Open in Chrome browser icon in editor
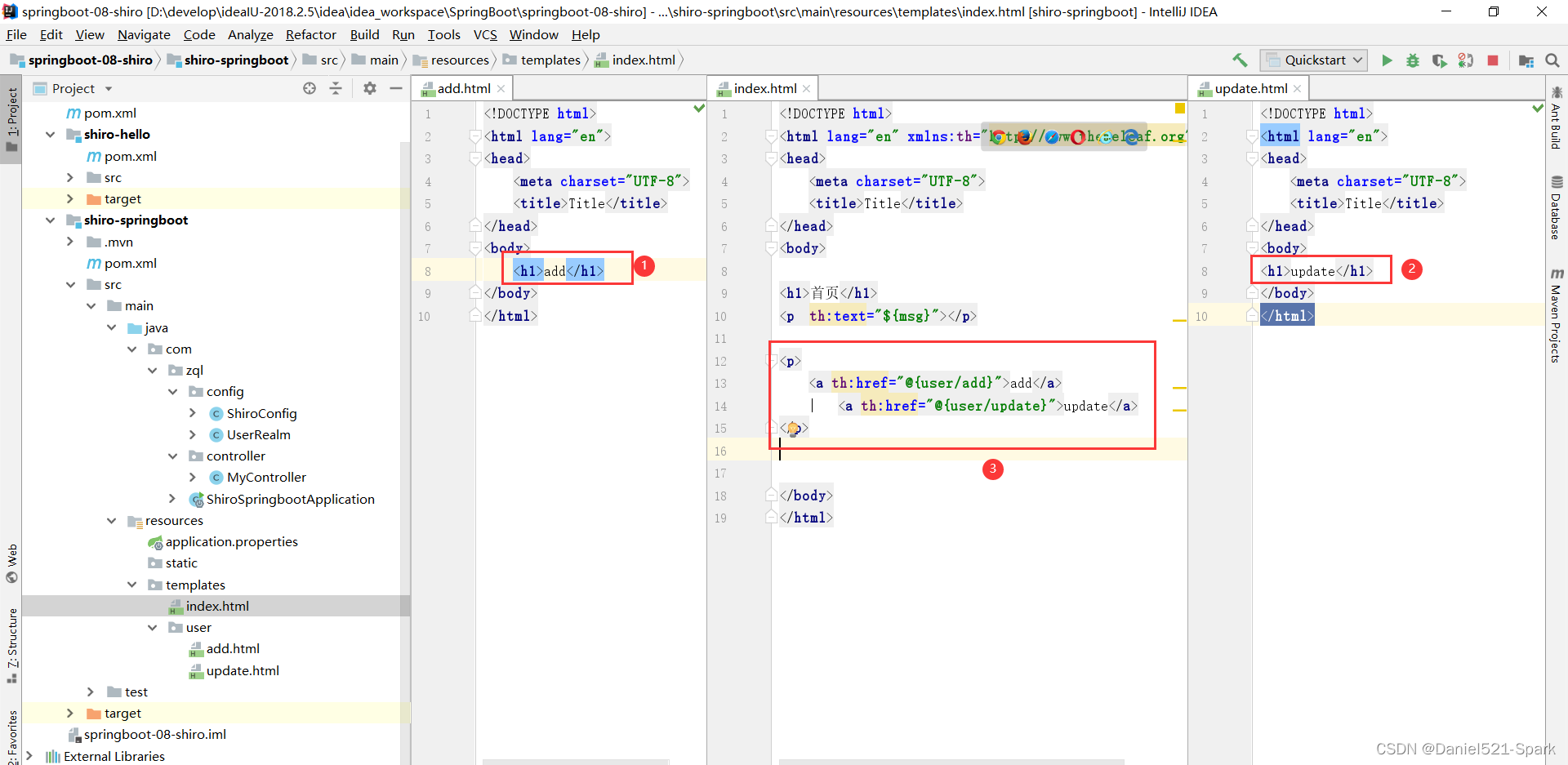Image resolution: width=1568 pixels, height=765 pixels. pos(997,136)
